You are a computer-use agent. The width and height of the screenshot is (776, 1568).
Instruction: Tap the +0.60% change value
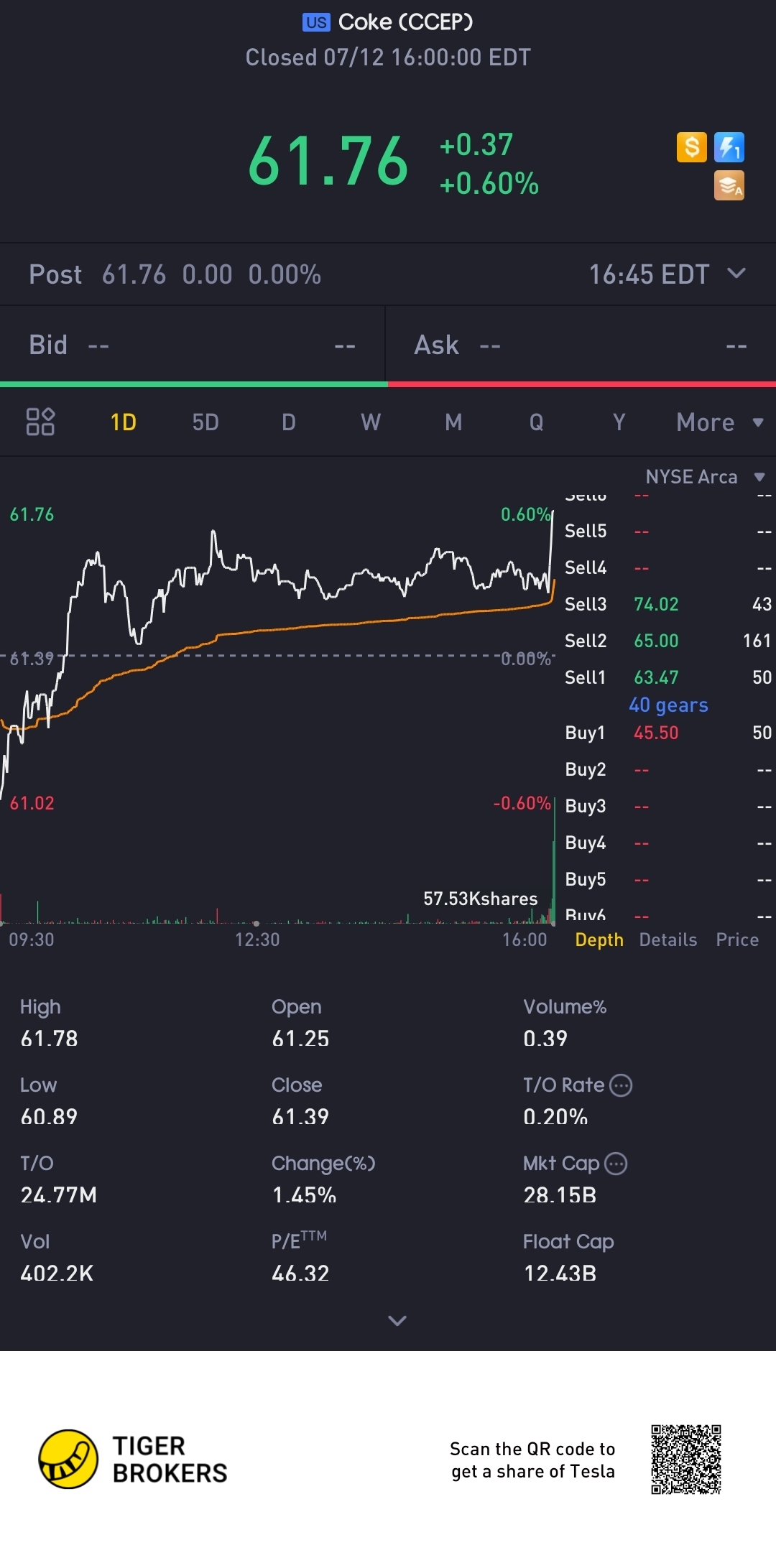click(489, 184)
